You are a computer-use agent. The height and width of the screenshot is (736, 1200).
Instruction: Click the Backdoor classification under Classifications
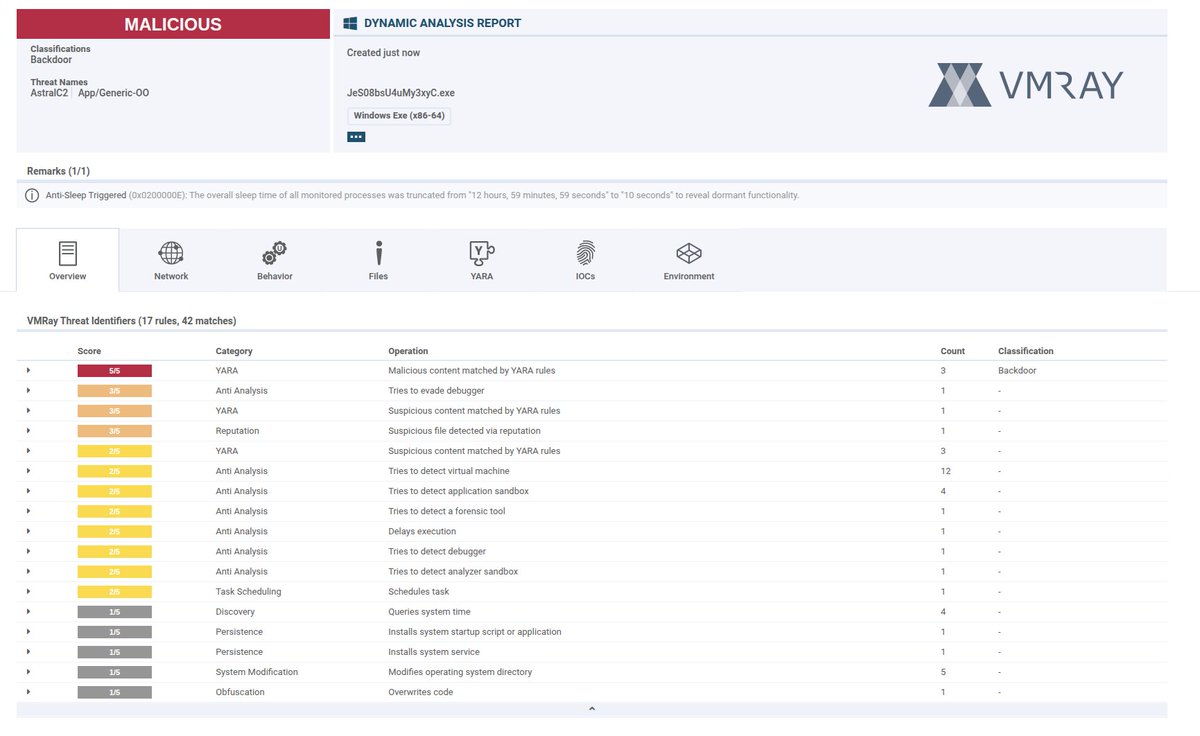tap(51, 60)
